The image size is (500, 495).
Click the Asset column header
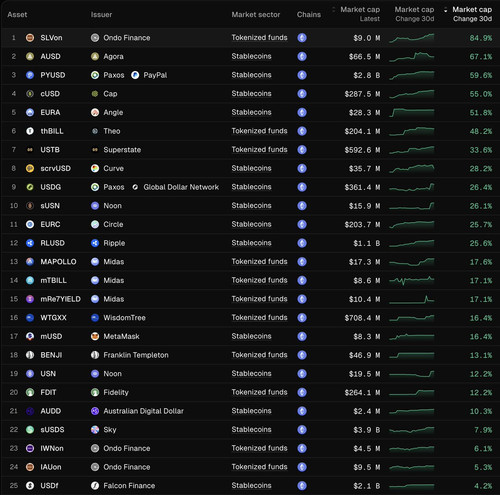click(x=17, y=15)
